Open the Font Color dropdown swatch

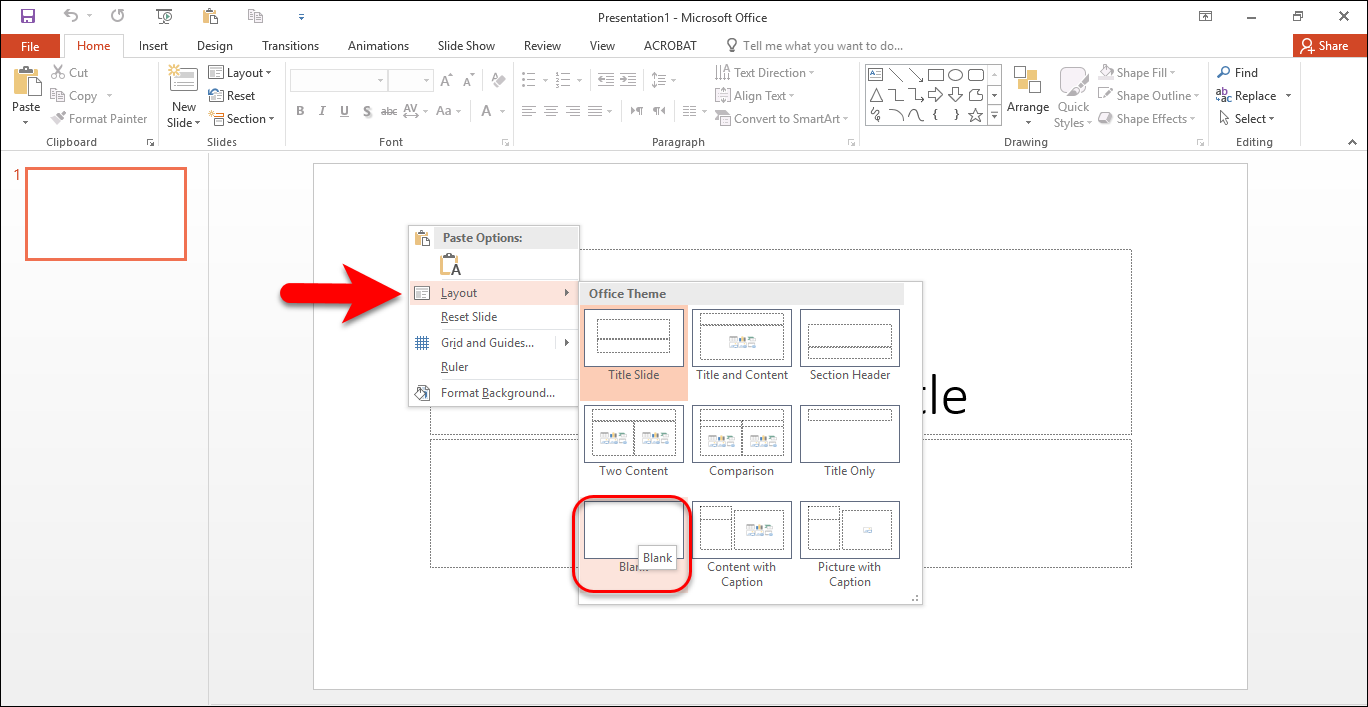504,111
